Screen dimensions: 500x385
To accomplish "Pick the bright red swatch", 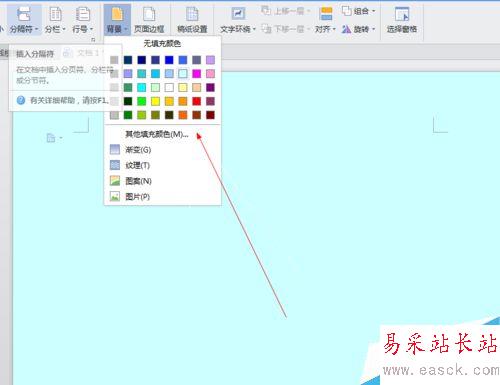I will [196, 101].
